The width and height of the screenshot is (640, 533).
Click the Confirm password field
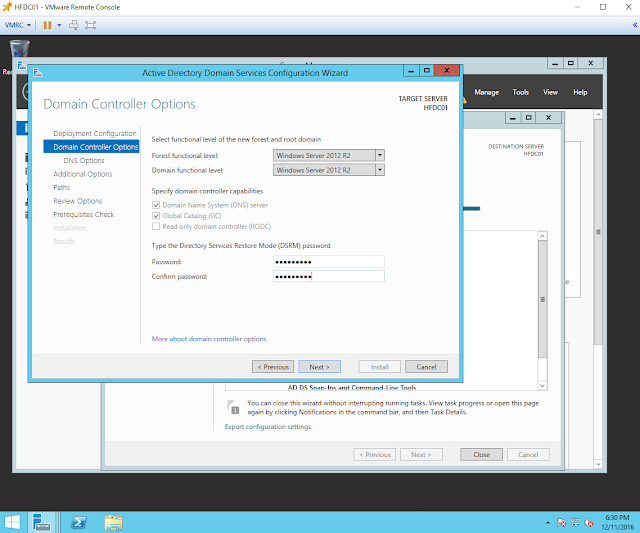pos(329,276)
